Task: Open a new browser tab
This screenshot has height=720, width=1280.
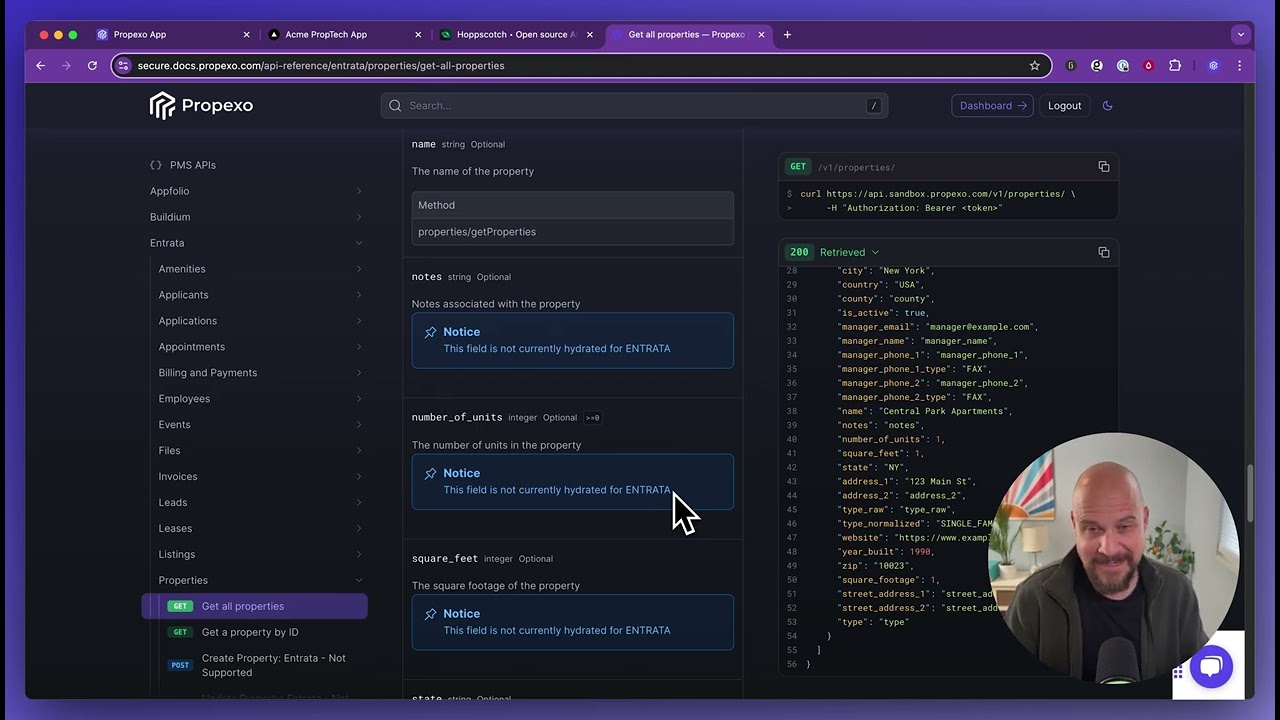Action: (787, 34)
